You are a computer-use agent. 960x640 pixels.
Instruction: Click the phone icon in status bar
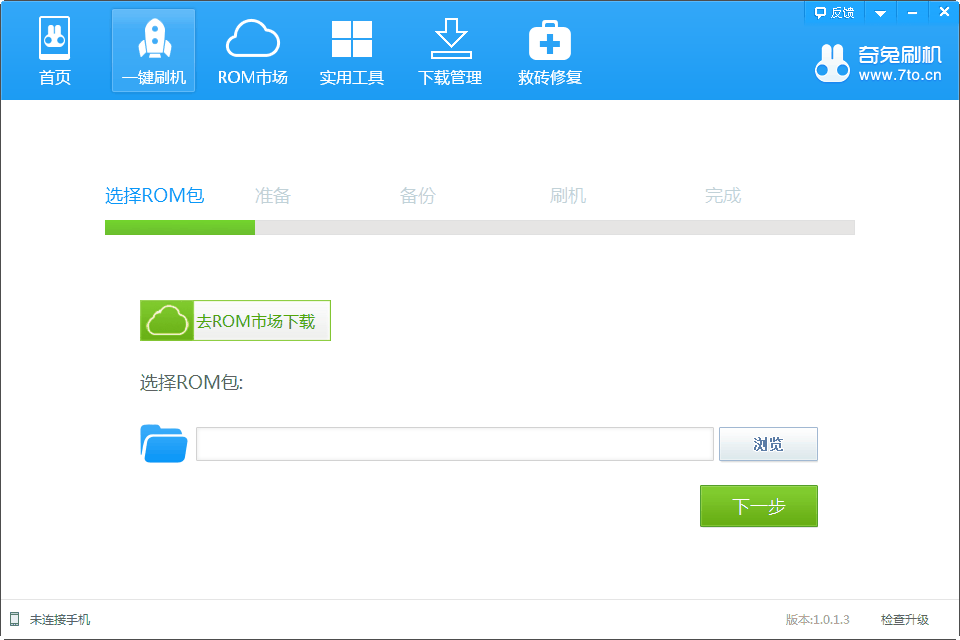pos(15,619)
